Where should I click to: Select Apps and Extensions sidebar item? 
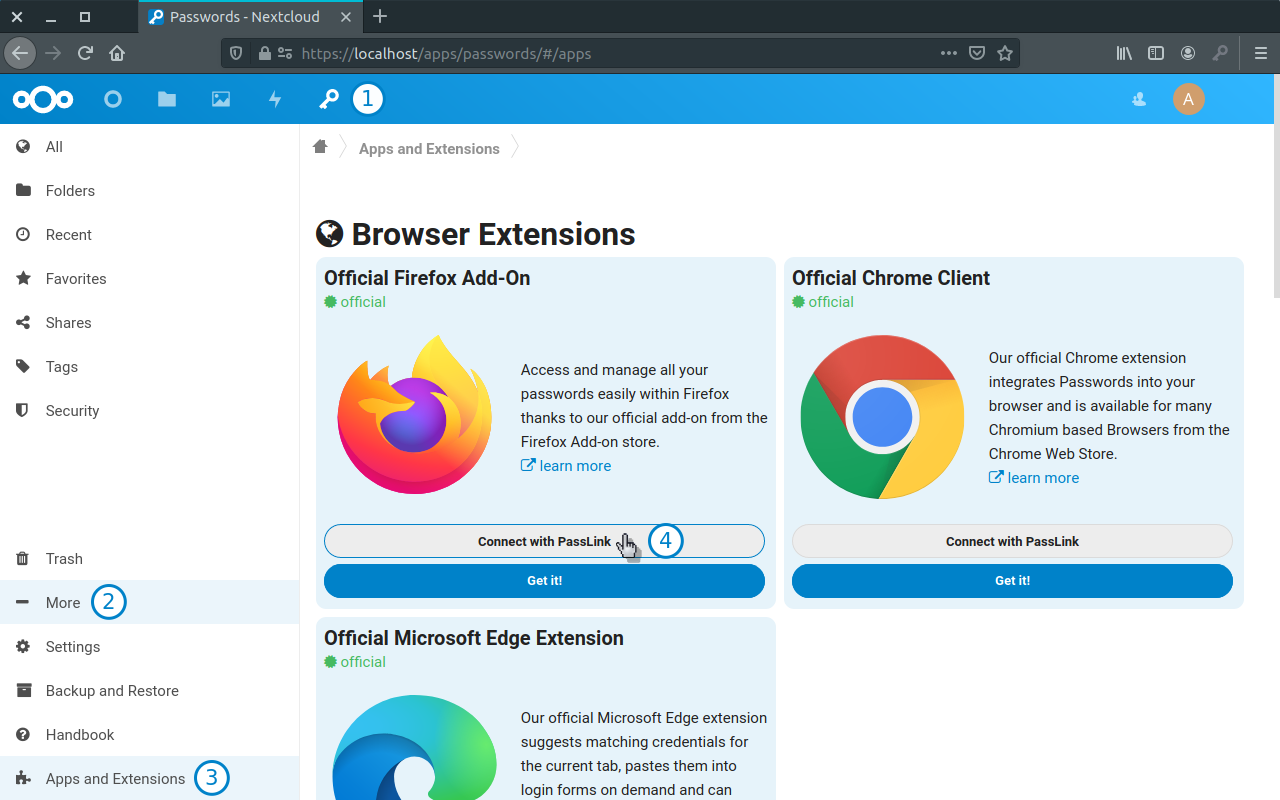[150, 779]
